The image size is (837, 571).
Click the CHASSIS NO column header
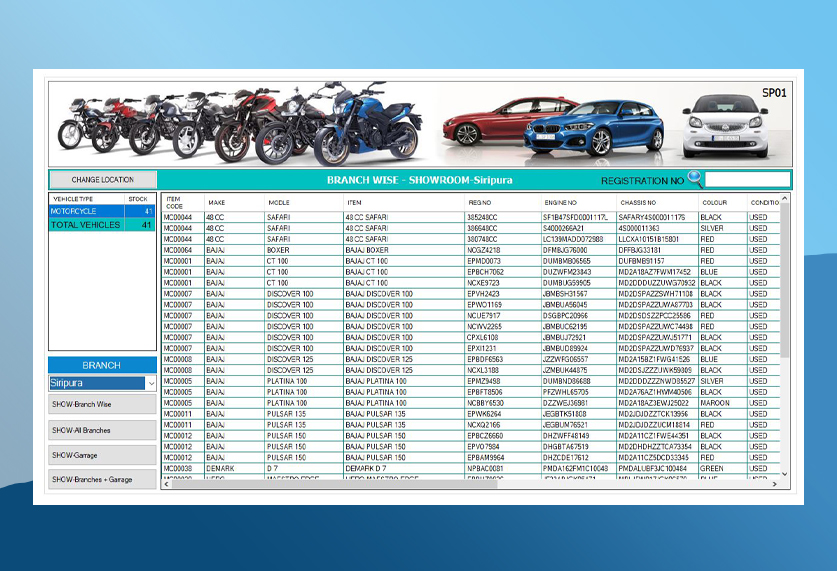tap(657, 203)
